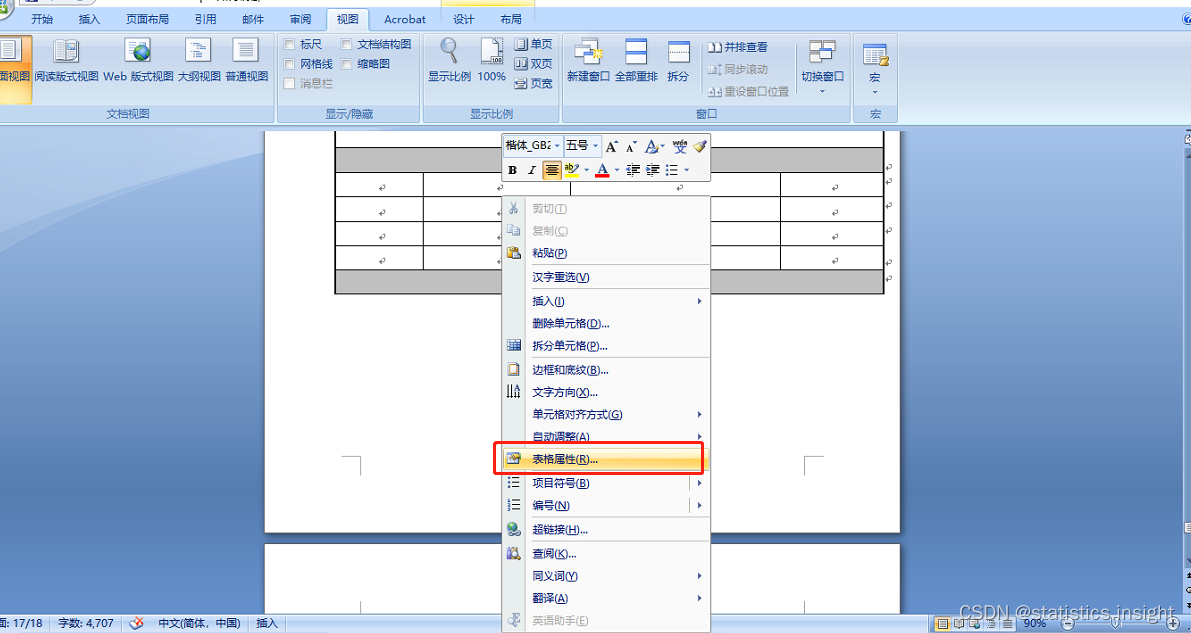
Task: Open the 楷体_GB2 font name dropdown
Action: point(557,146)
